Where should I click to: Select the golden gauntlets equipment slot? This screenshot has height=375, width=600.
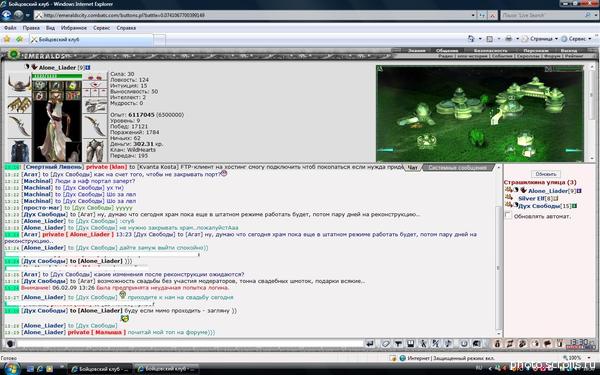[x=19, y=103]
